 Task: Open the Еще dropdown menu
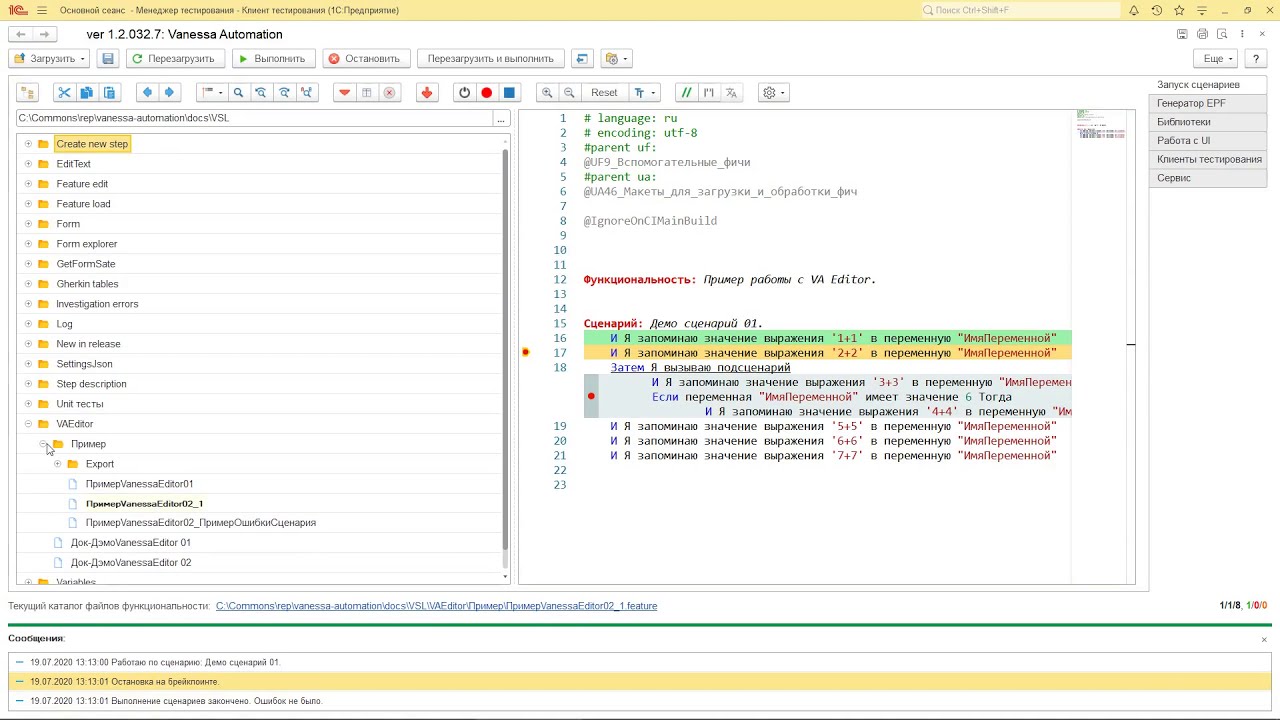tap(1217, 59)
